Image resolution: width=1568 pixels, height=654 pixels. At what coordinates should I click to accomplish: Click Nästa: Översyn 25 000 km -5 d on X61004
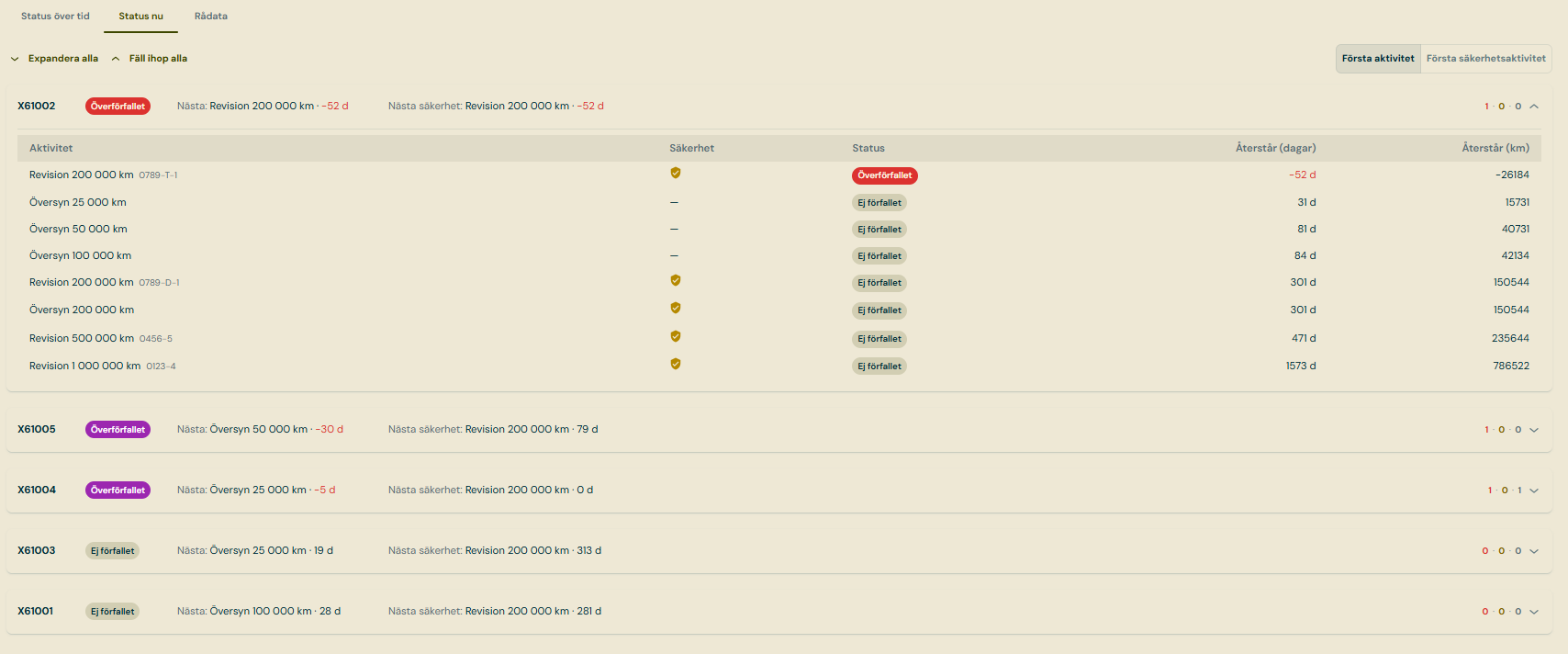coord(256,490)
